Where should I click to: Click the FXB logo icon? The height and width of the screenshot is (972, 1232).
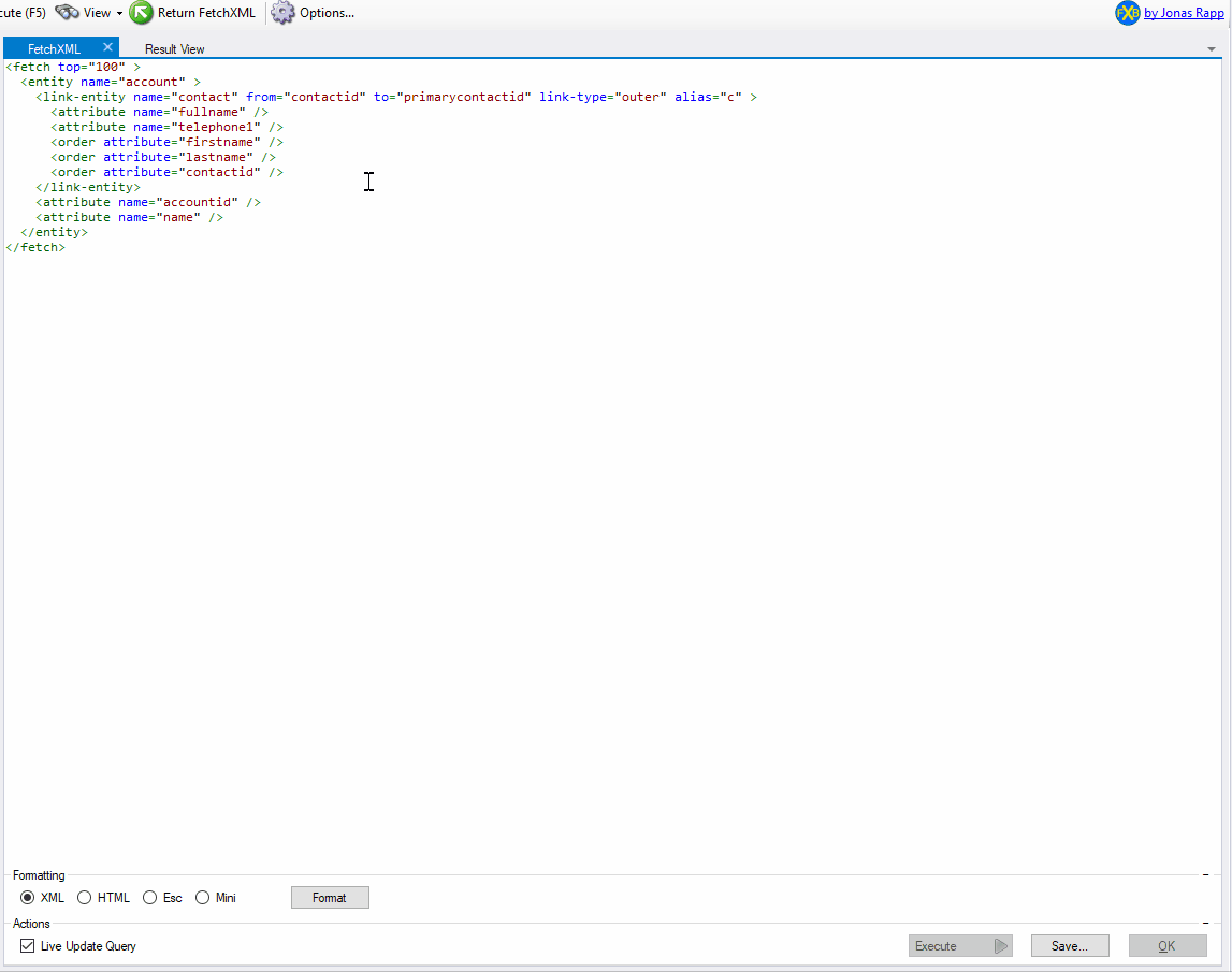pos(1127,12)
